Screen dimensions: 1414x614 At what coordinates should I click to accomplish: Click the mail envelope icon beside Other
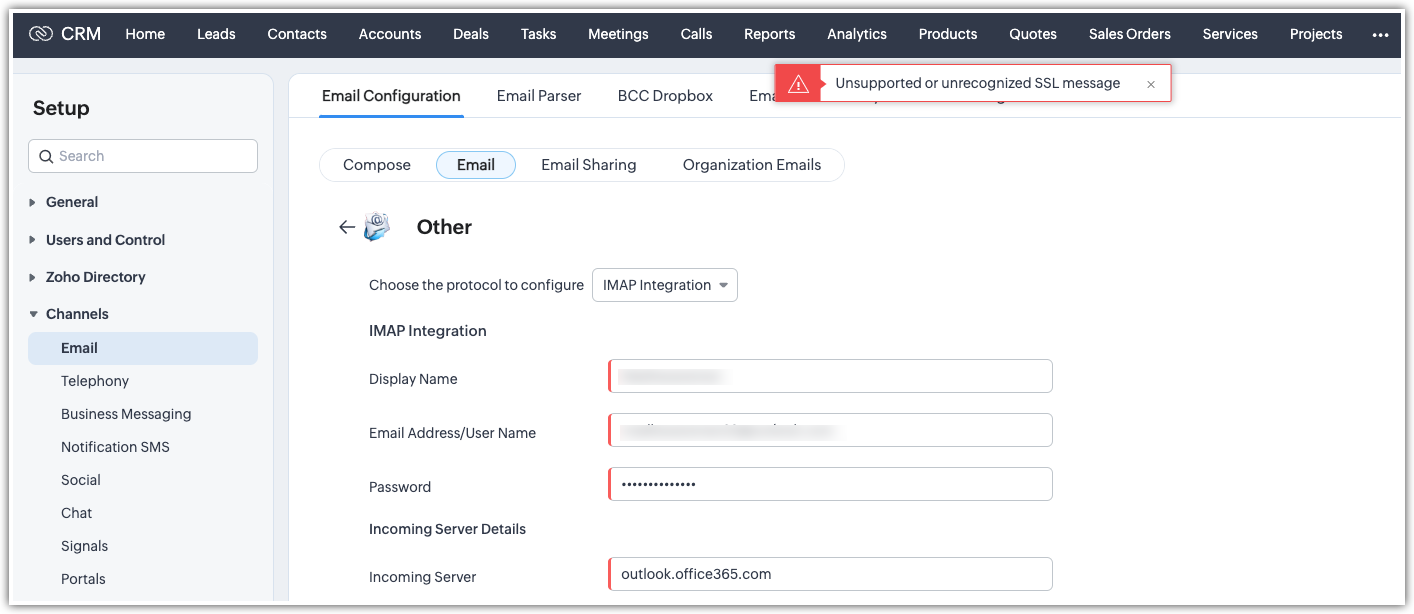[x=376, y=227]
